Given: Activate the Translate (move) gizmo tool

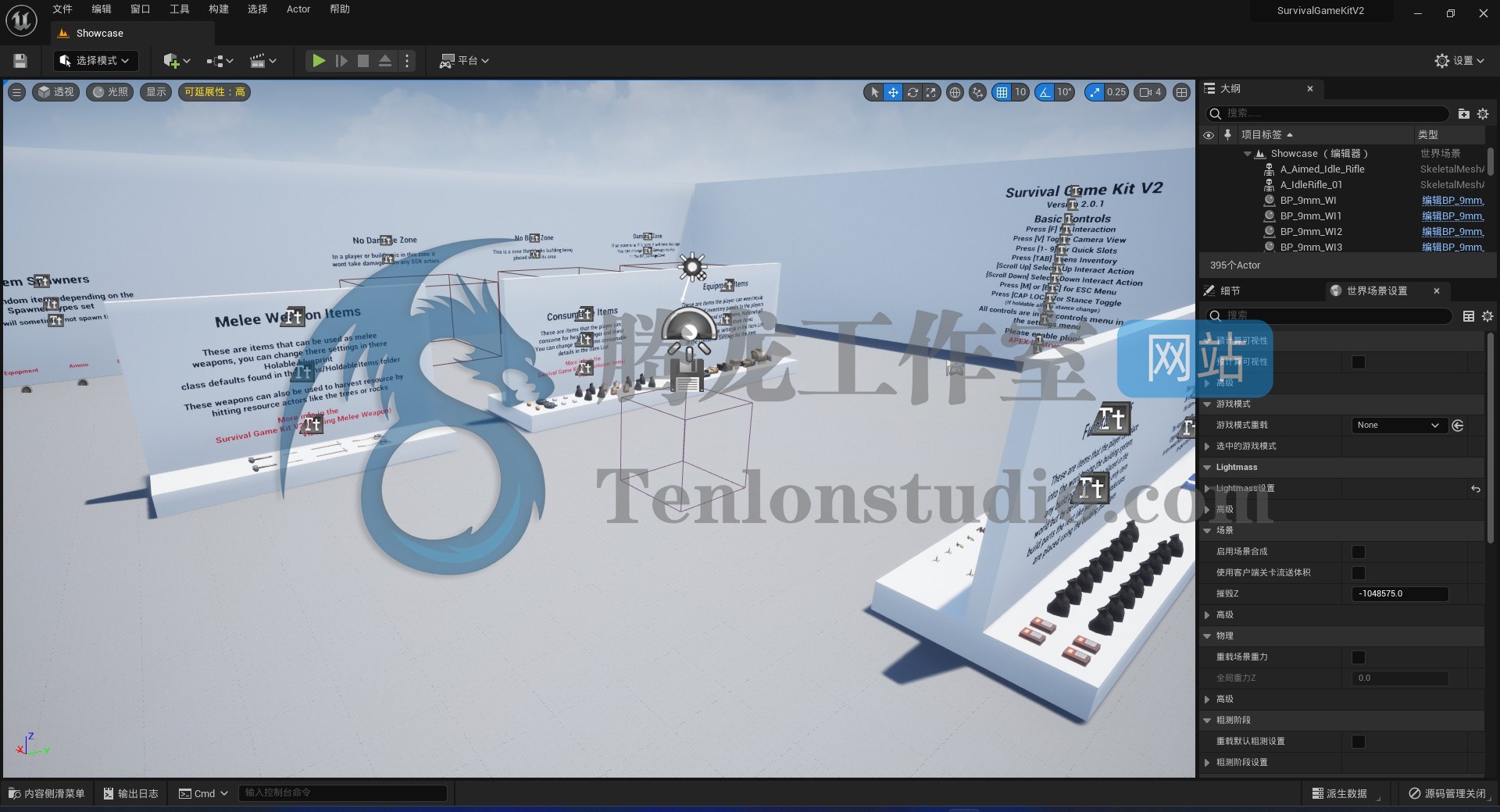Looking at the screenshot, I should [x=893, y=92].
